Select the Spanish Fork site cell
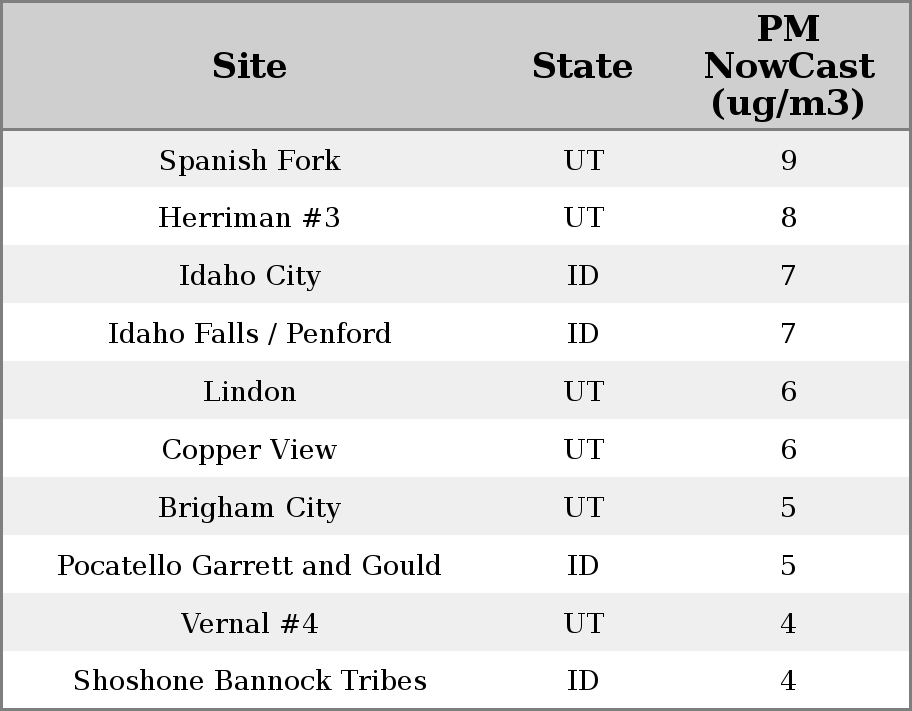This screenshot has width=912, height=711. (x=249, y=161)
